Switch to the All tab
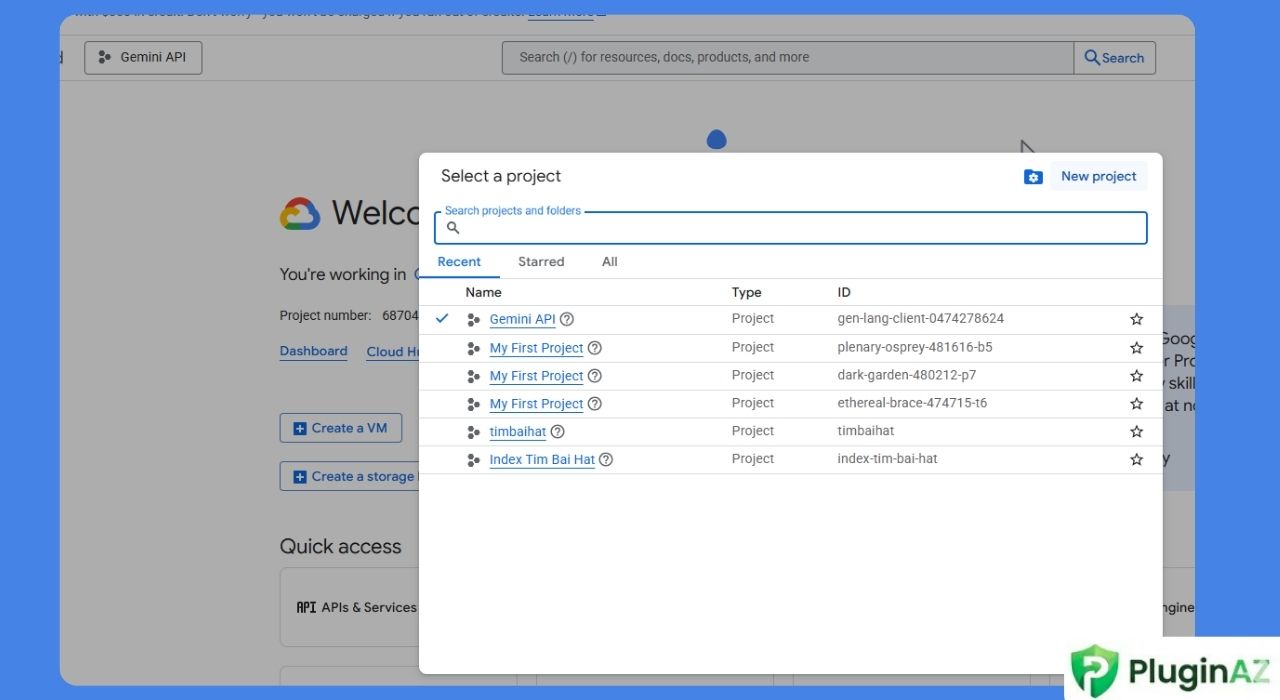The height and width of the screenshot is (700, 1280). tap(609, 261)
